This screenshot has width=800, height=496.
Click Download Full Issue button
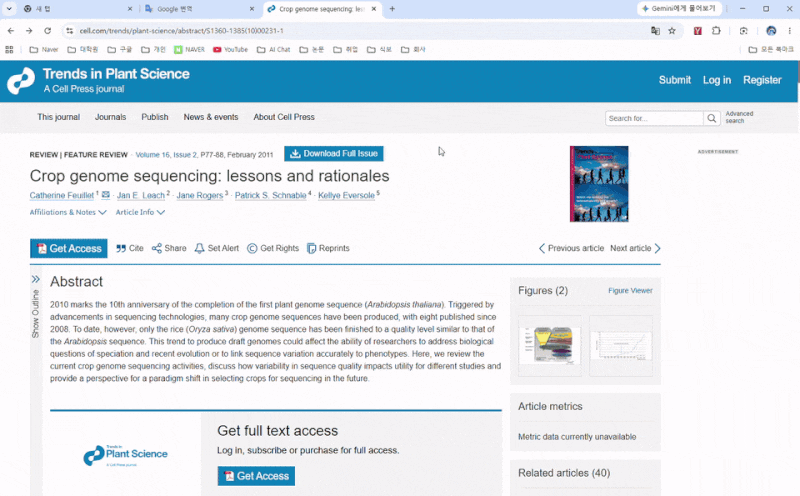coord(334,154)
